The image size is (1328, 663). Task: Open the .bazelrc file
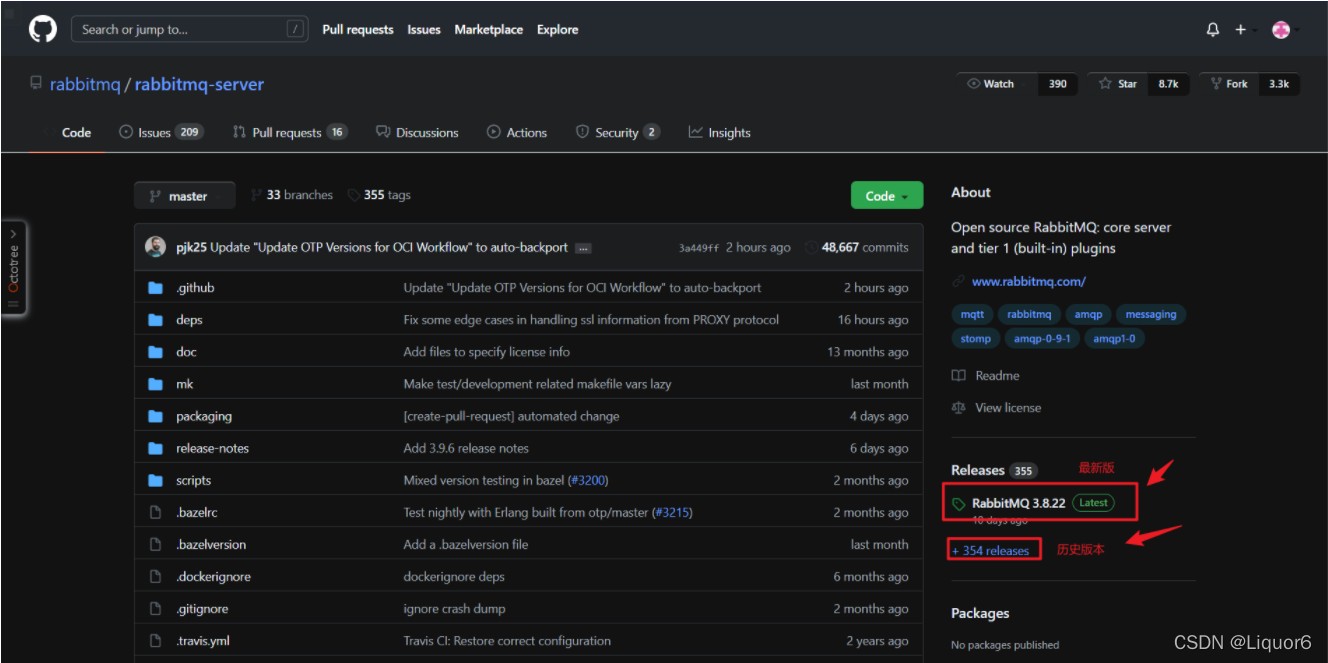[x=197, y=512]
